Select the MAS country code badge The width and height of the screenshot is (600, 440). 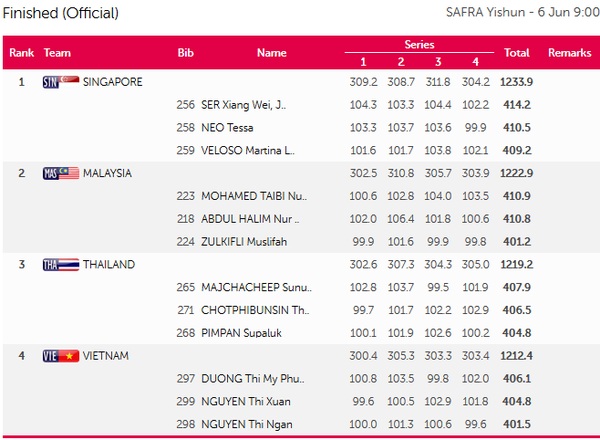(51, 173)
